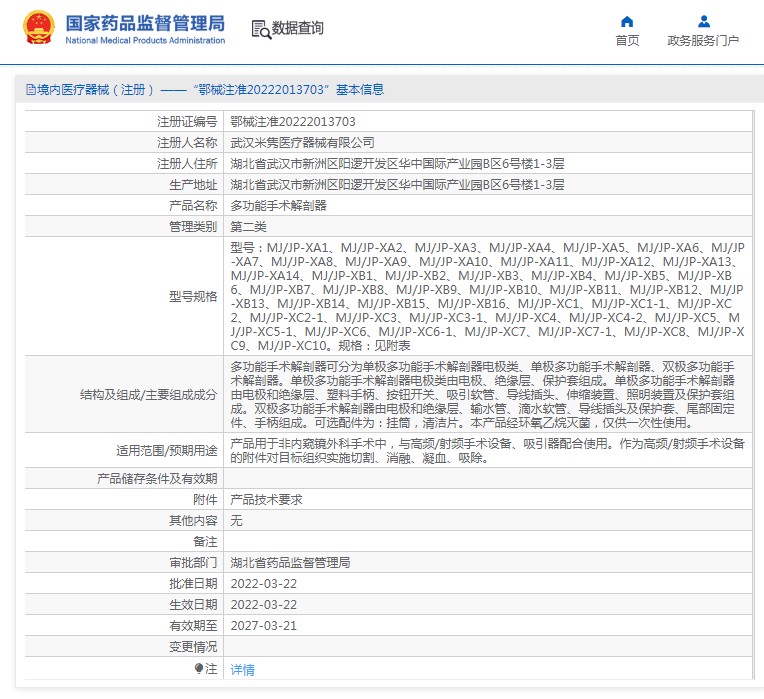
Task: Click the document icon before 境内医疗器械
Action: click(30, 90)
